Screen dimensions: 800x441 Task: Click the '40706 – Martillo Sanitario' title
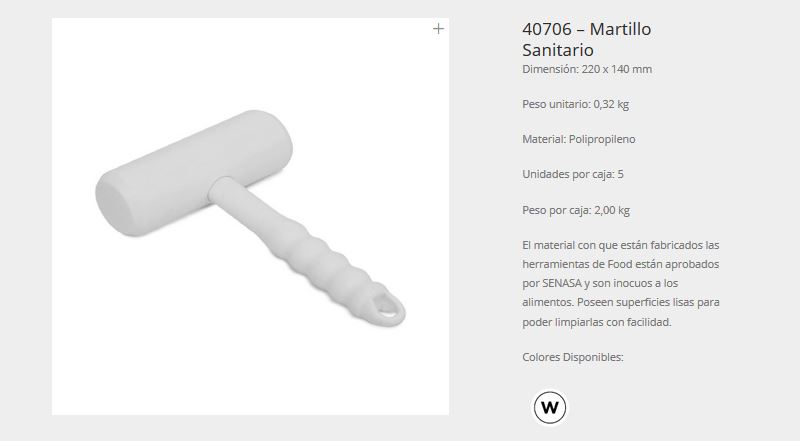(x=586, y=39)
